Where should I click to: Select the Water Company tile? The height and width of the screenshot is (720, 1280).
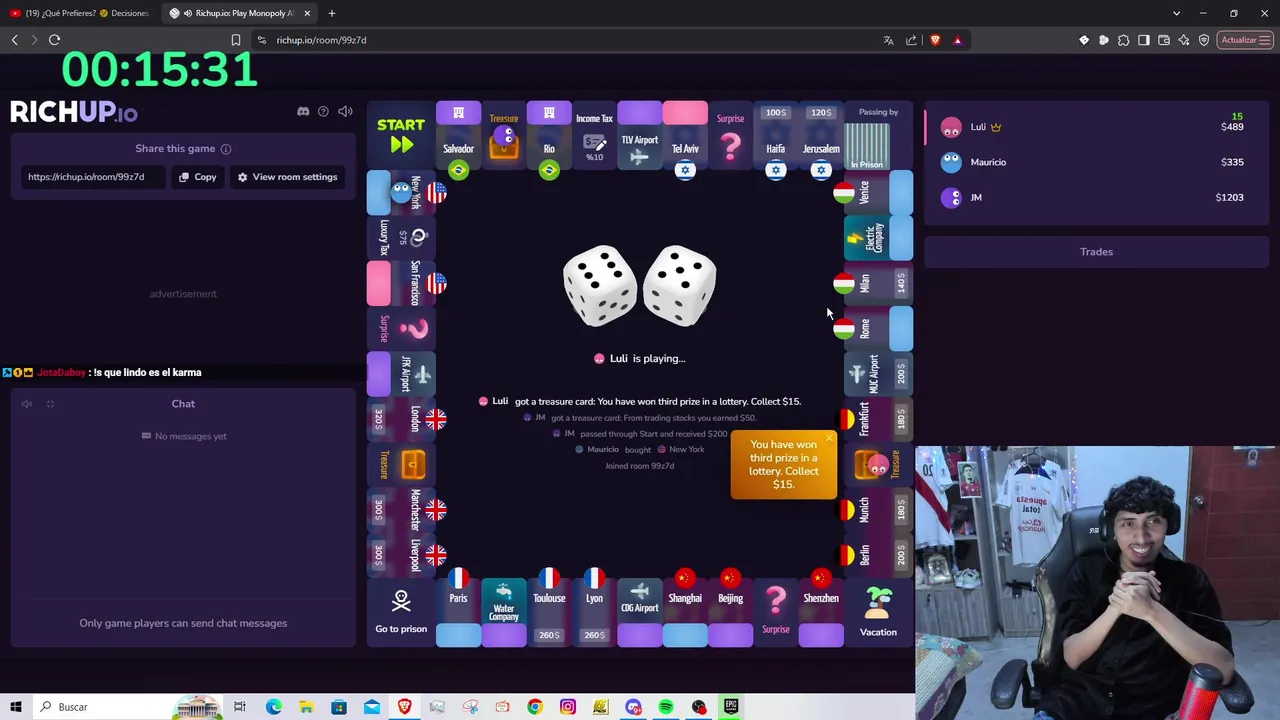504,612
